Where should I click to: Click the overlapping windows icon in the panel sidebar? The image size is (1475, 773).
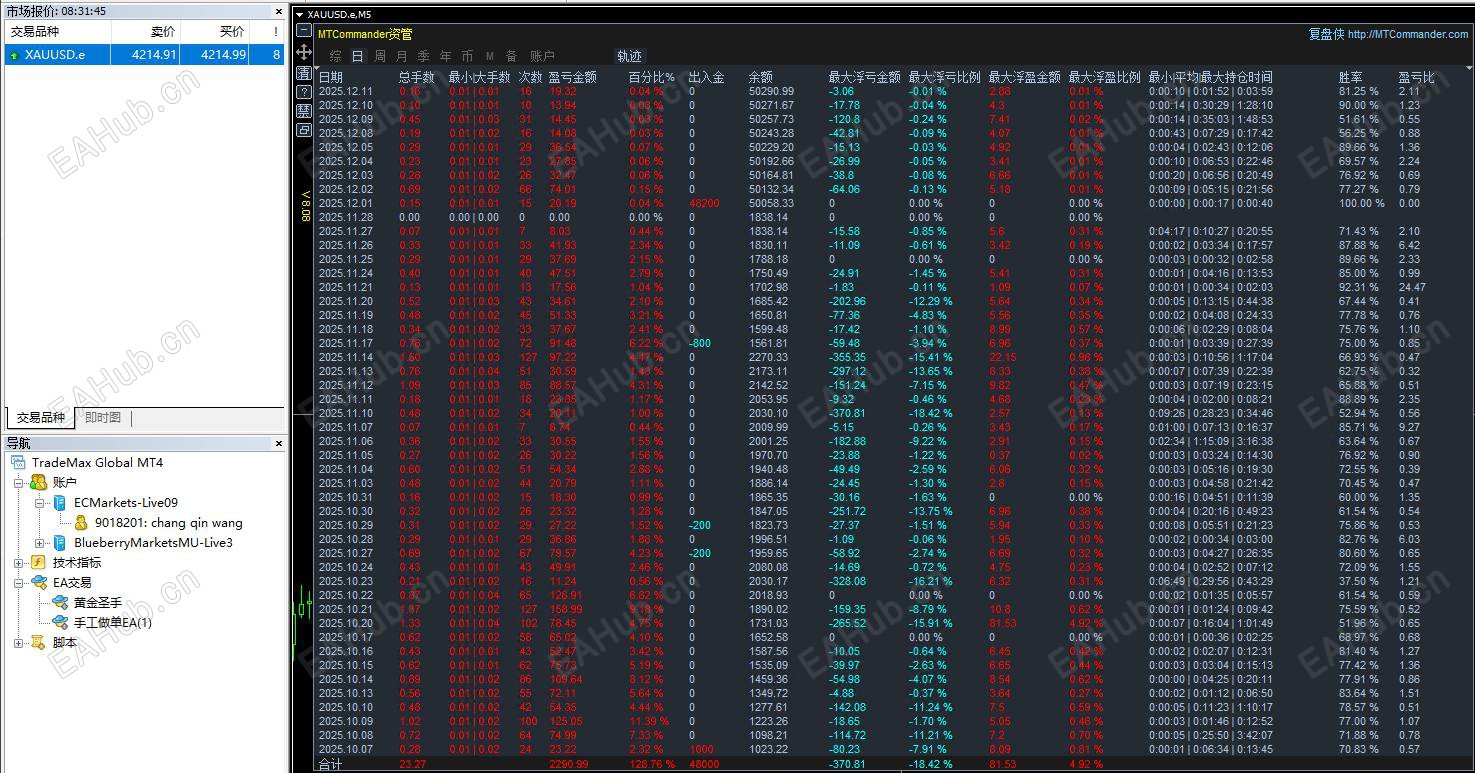tap(304, 130)
